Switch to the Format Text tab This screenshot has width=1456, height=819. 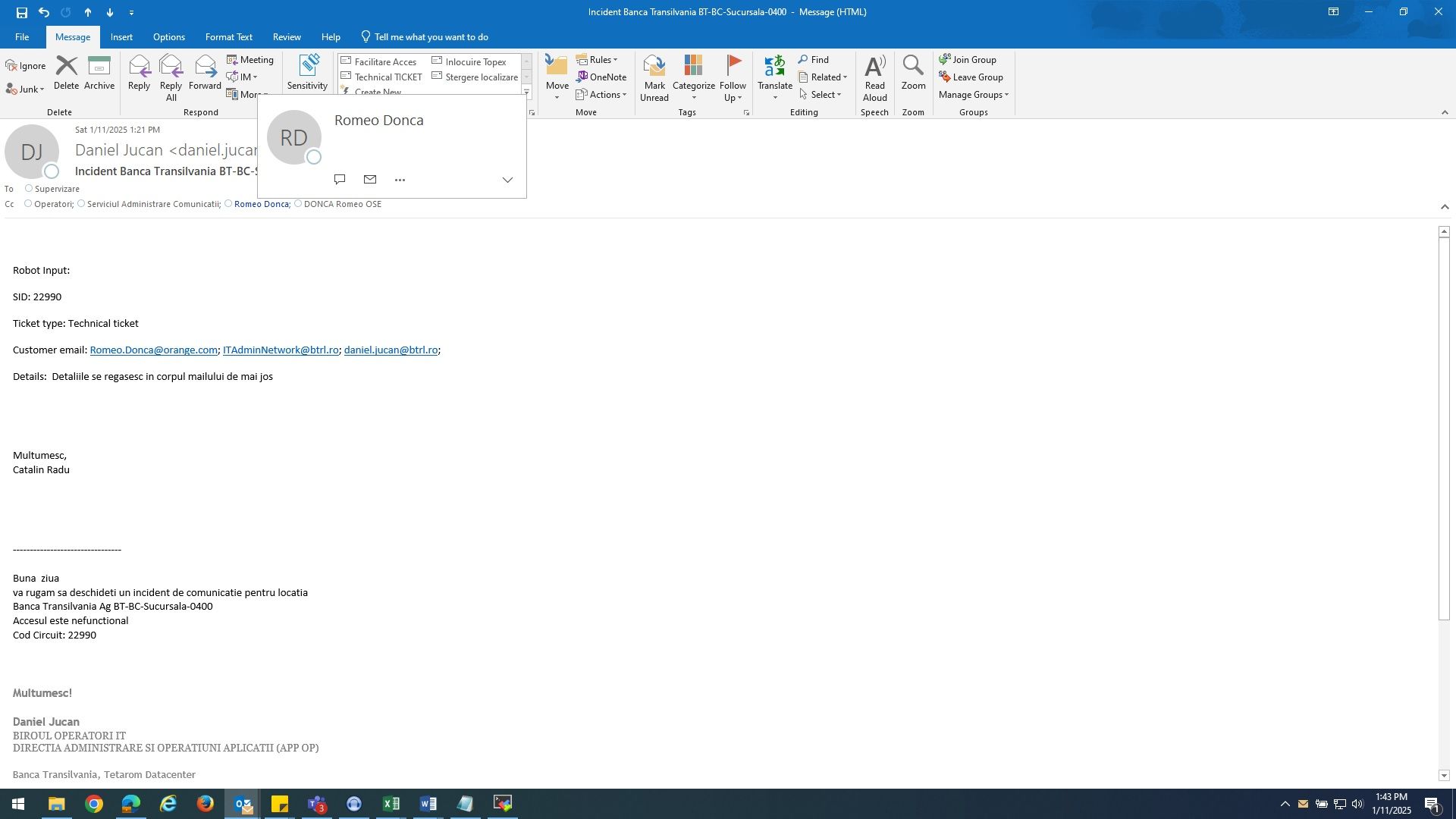point(228,36)
